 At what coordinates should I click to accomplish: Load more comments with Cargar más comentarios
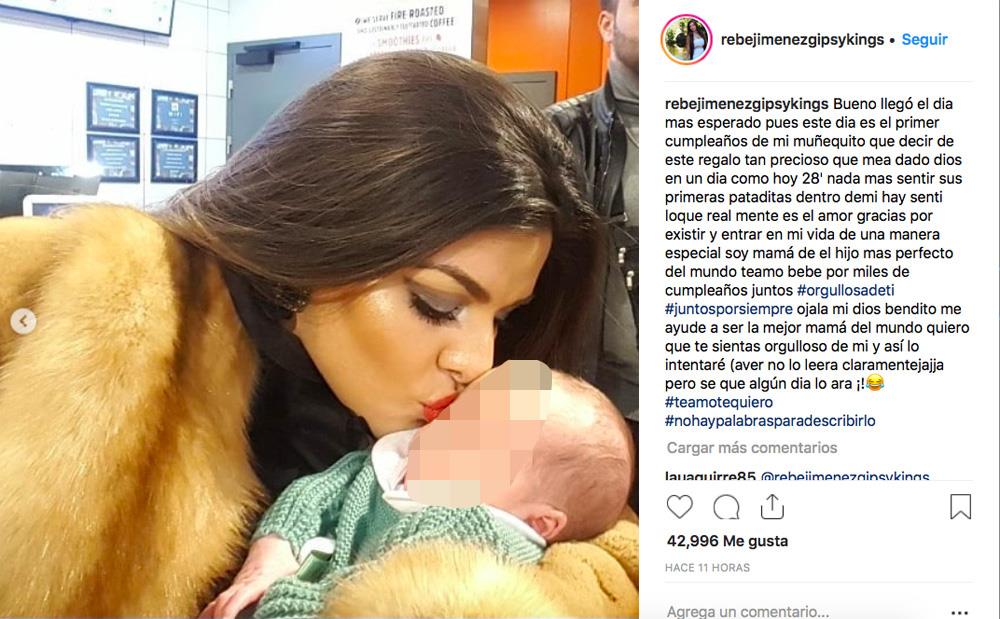(752, 448)
